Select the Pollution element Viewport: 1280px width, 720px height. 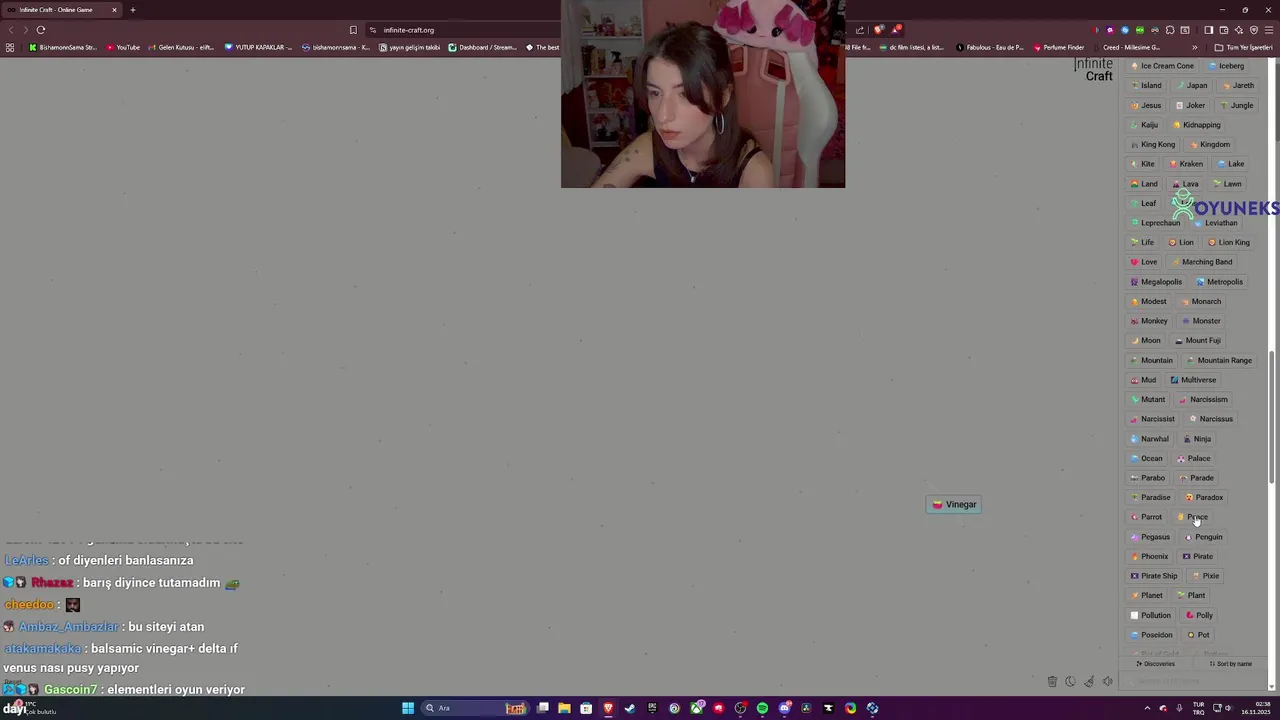tap(1150, 616)
